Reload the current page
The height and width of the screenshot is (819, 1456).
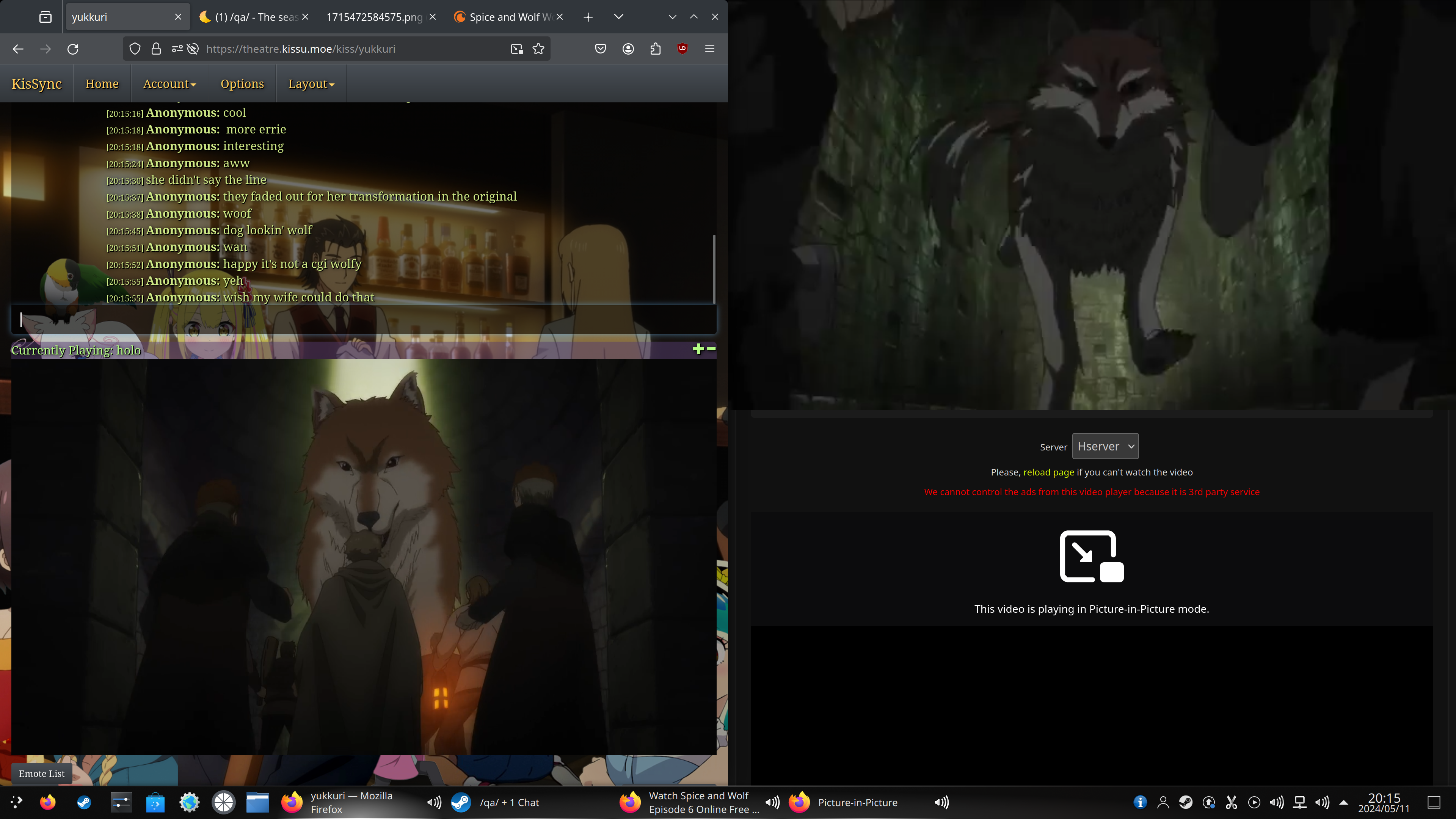point(73,49)
